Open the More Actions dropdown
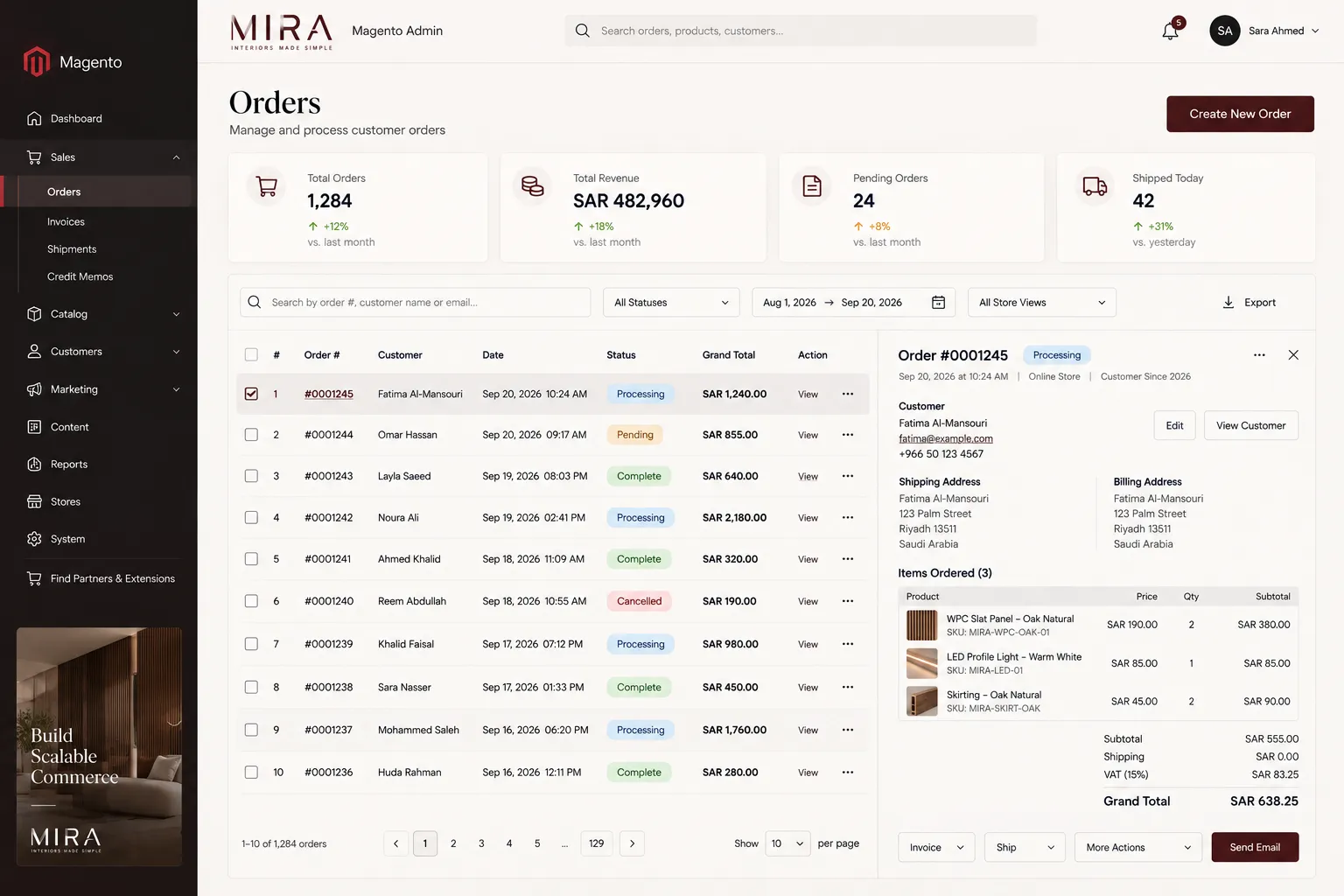Image resolution: width=1344 pixels, height=896 pixels. [1138, 847]
